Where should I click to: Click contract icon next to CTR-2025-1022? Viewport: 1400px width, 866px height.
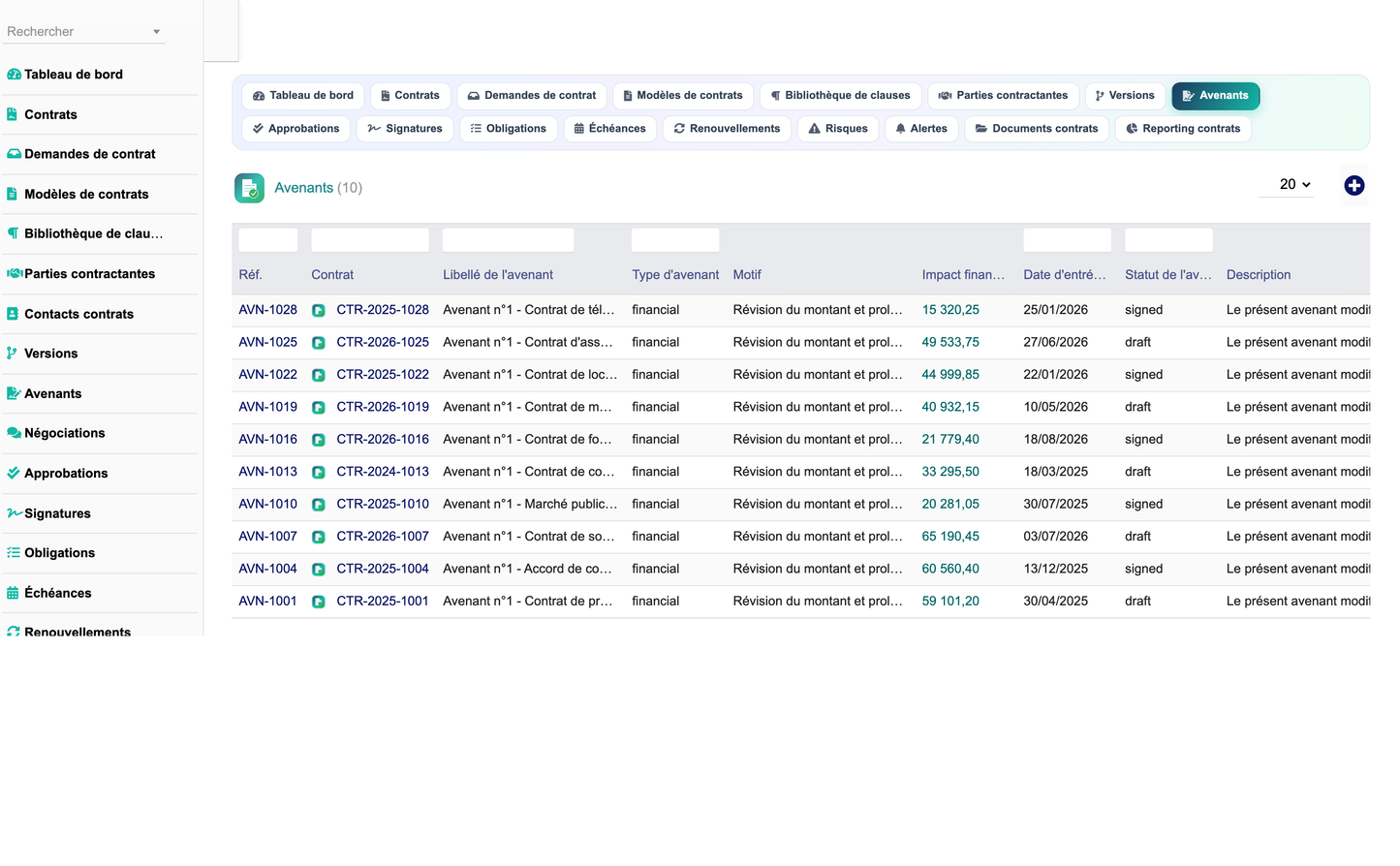click(x=319, y=375)
